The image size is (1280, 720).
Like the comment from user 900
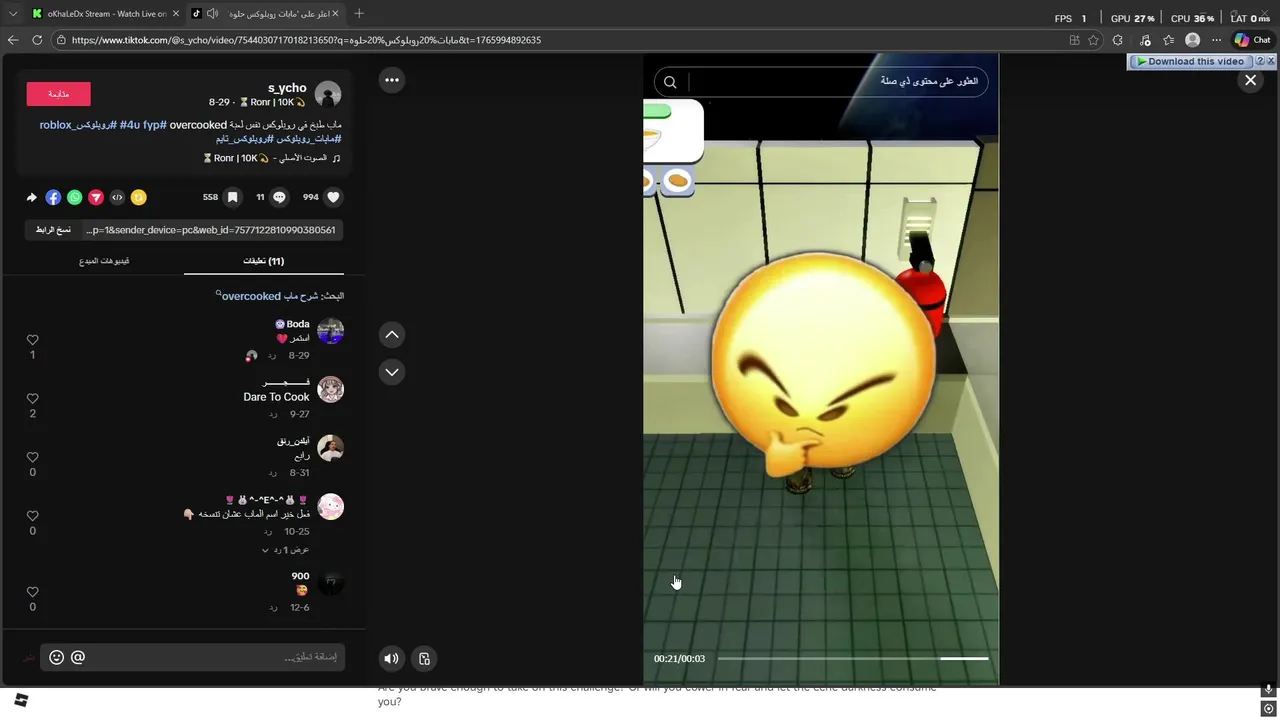point(32,592)
